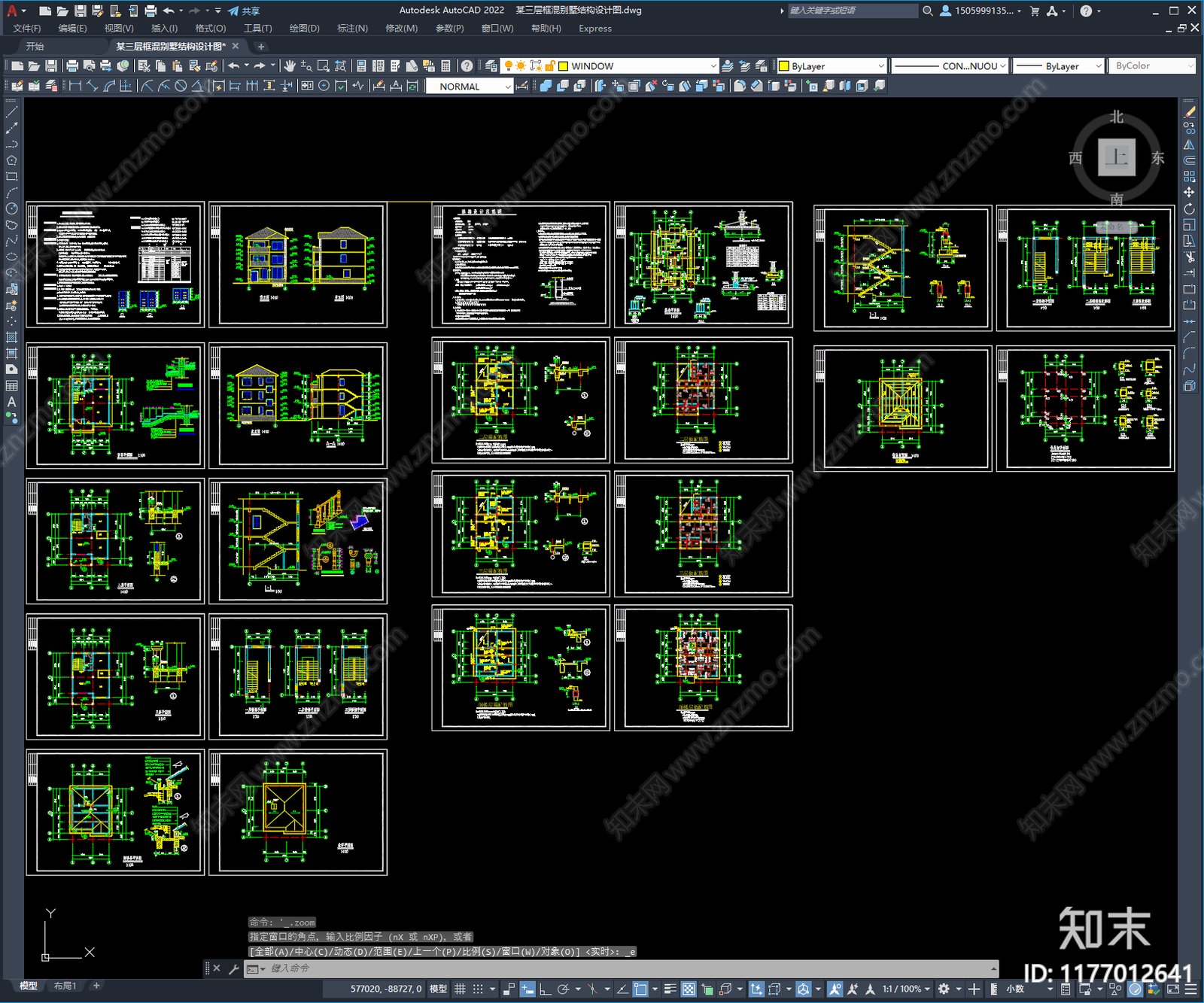This screenshot has width=1204, height=1003.
Task: Select the Line tool in the draw toolbar
Action: pos(11,112)
